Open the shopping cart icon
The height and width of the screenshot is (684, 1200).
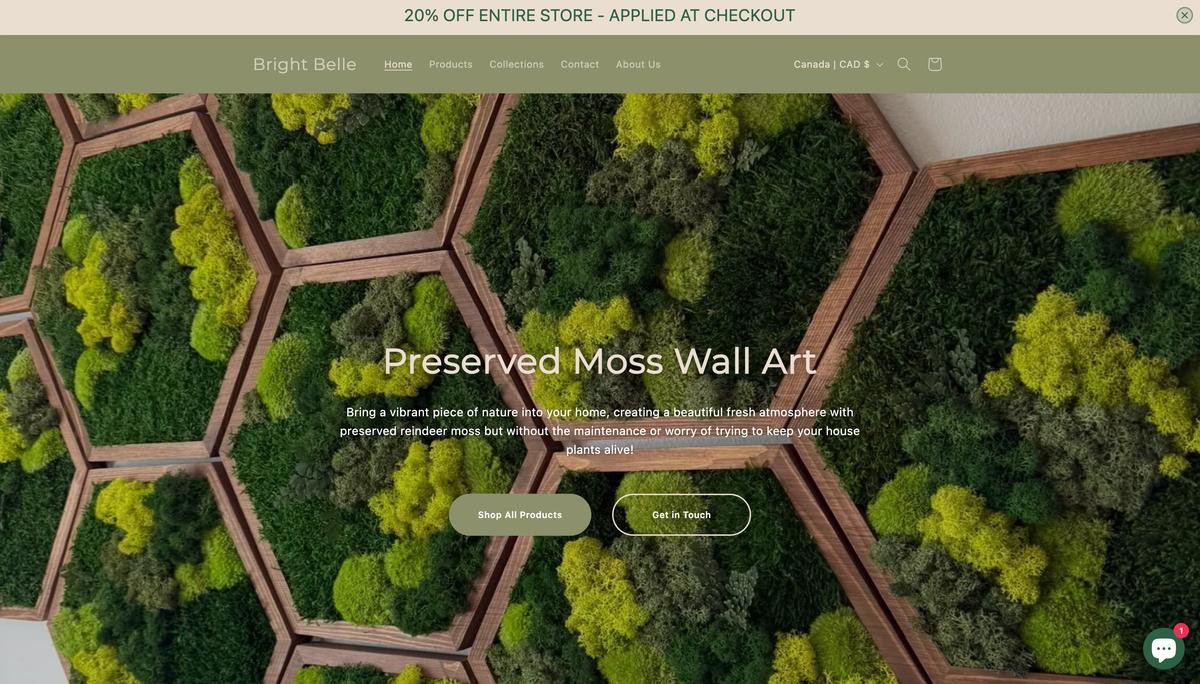point(935,64)
